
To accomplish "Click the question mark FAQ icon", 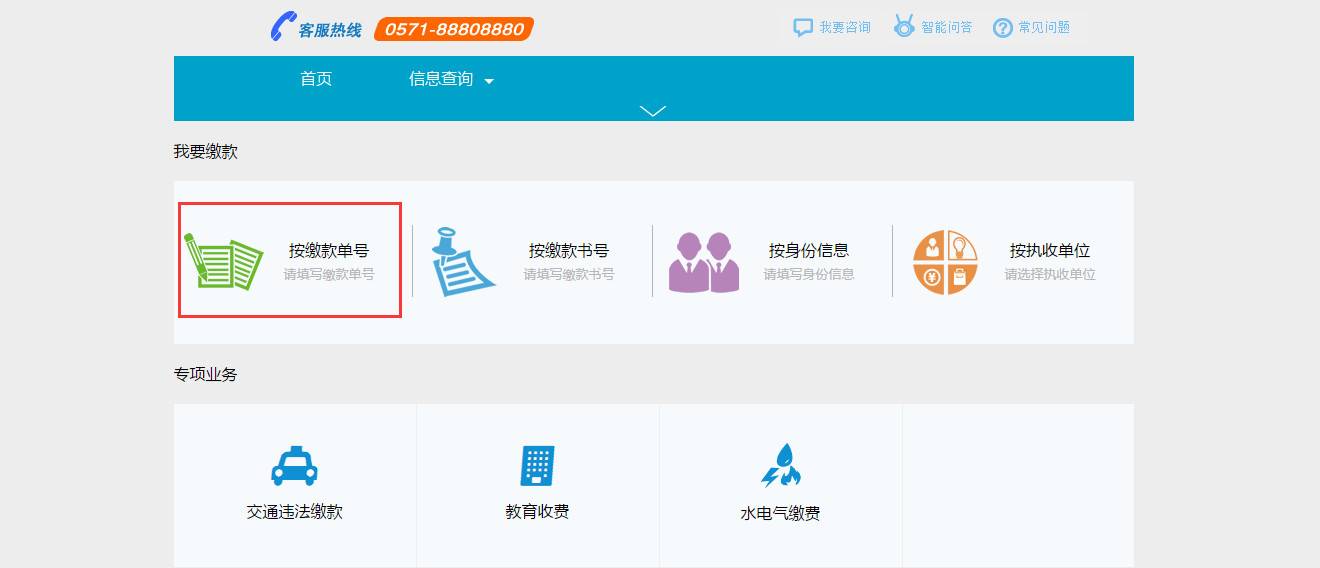I will pyautogui.click(x=1003, y=28).
